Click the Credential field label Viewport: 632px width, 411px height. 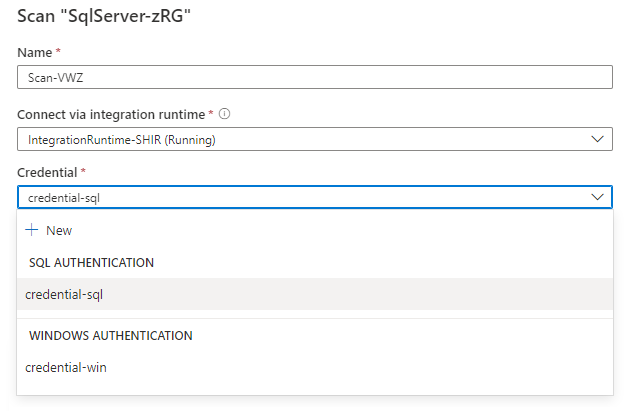tap(47, 173)
